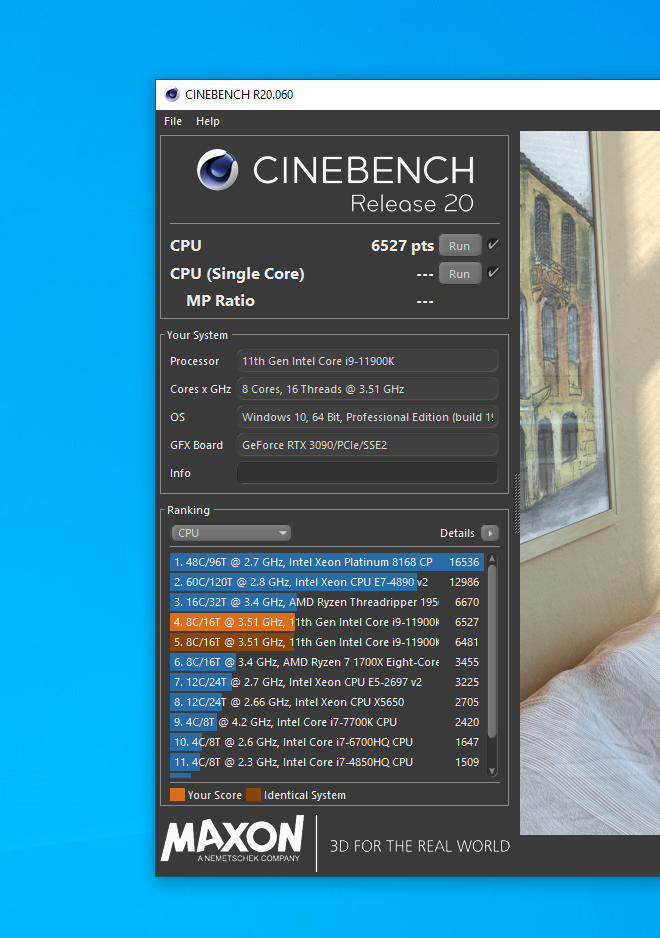Viewport: 660px width, 938px height.
Task: Click the OS information field
Action: (x=367, y=417)
